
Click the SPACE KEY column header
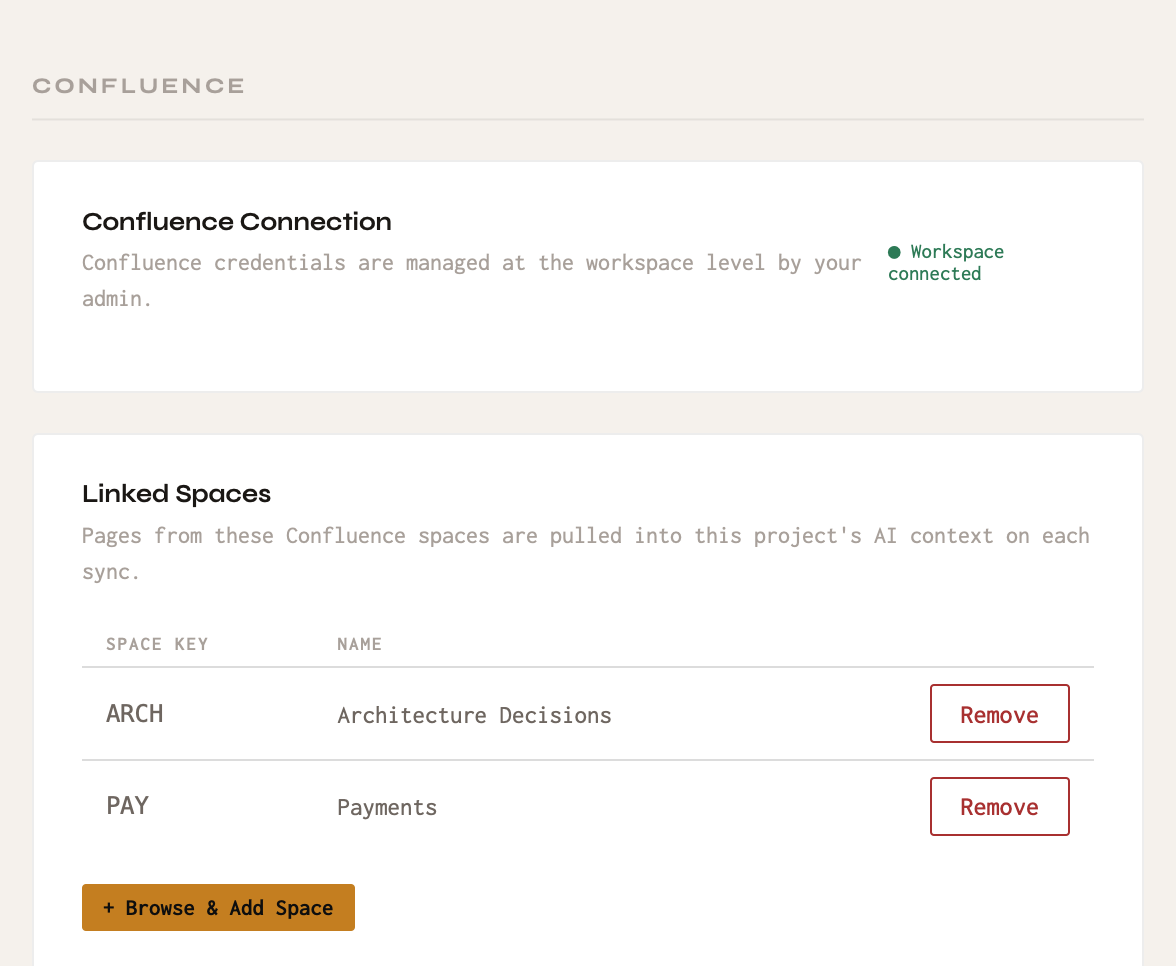(x=157, y=644)
